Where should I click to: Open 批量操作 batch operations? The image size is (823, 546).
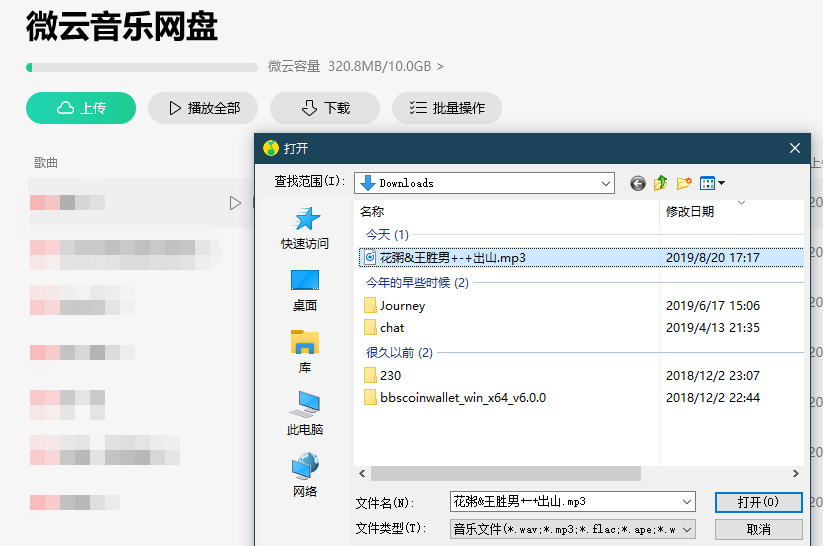pos(447,108)
